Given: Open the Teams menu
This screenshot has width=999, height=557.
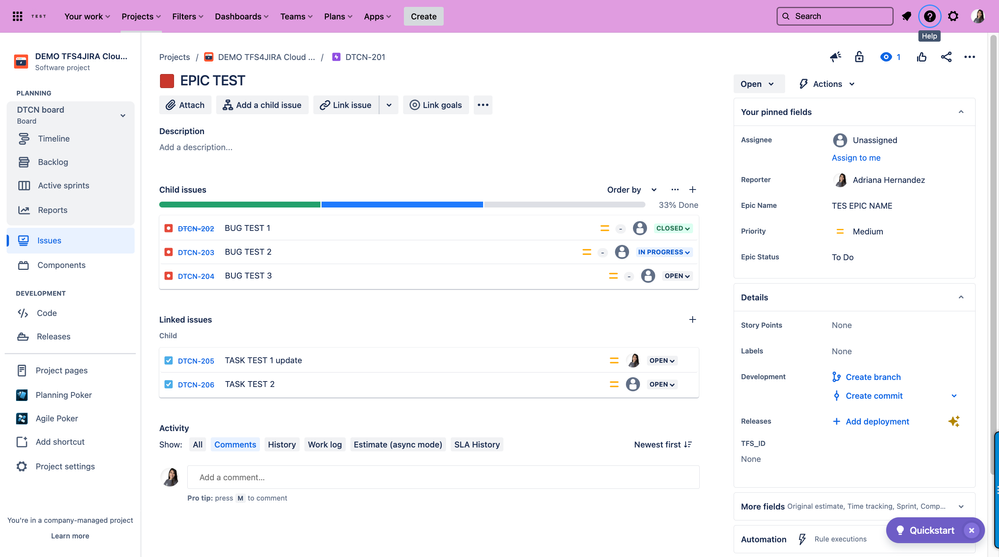Looking at the screenshot, I should (296, 17).
